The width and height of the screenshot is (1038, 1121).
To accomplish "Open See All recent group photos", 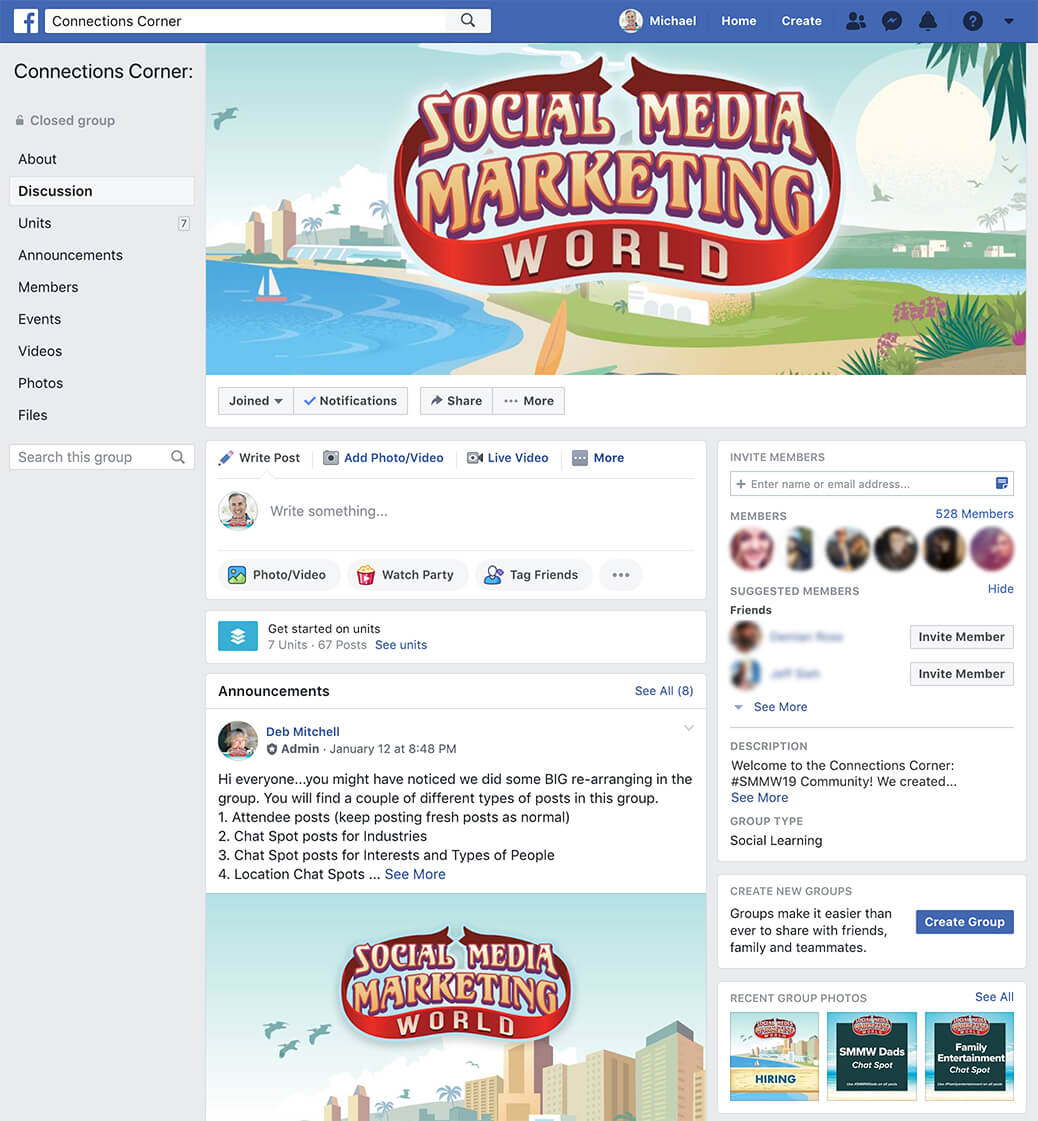I will click(x=994, y=997).
